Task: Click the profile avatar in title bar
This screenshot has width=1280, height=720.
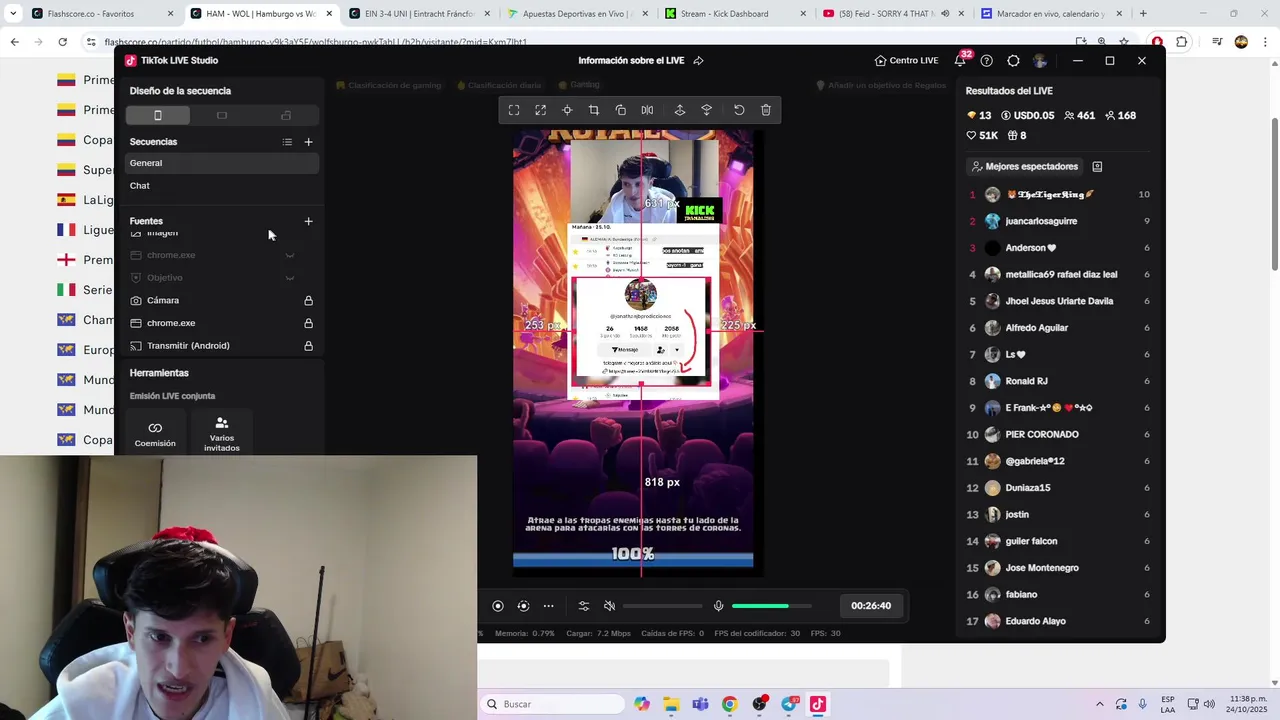Action: pos(1040,61)
